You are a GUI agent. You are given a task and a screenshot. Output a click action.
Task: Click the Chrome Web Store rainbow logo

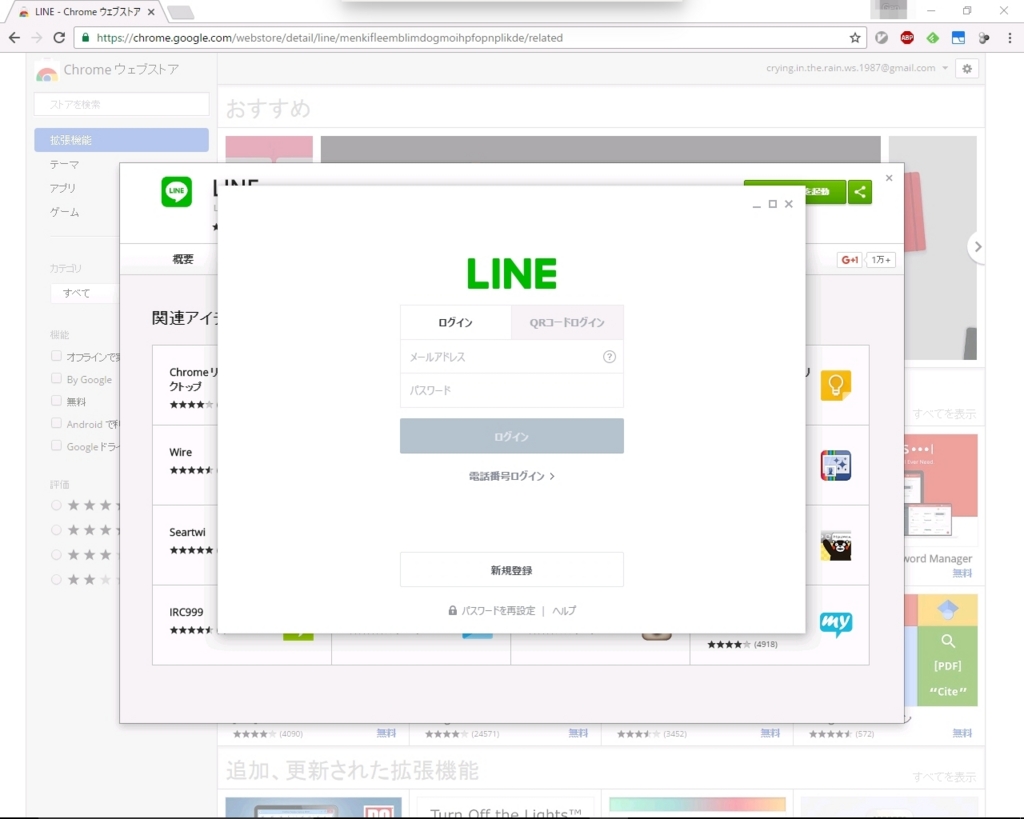click(x=46, y=71)
